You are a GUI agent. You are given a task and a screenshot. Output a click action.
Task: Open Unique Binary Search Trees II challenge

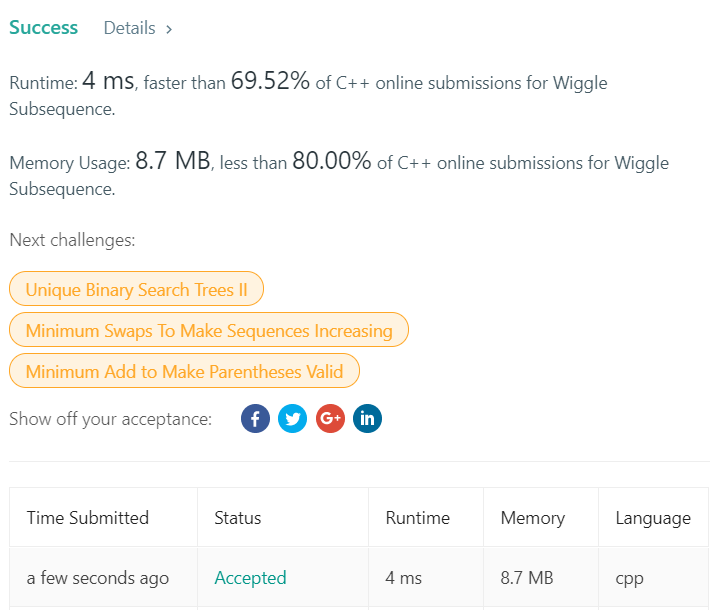tap(136, 290)
